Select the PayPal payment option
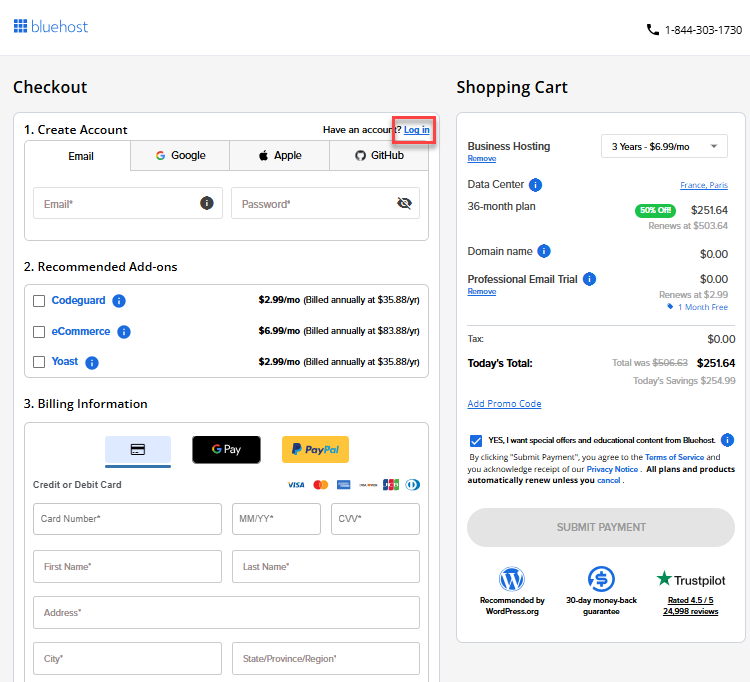 (315, 450)
